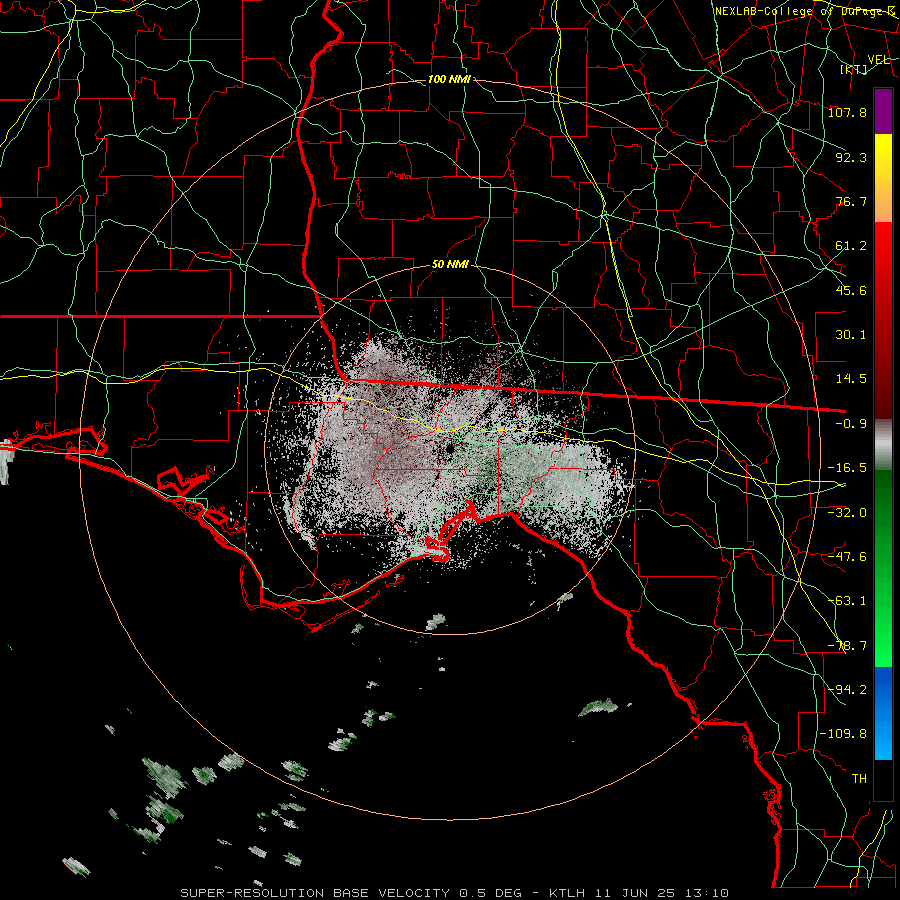Pick the gray near-zero segment of the color bar

coord(883,445)
